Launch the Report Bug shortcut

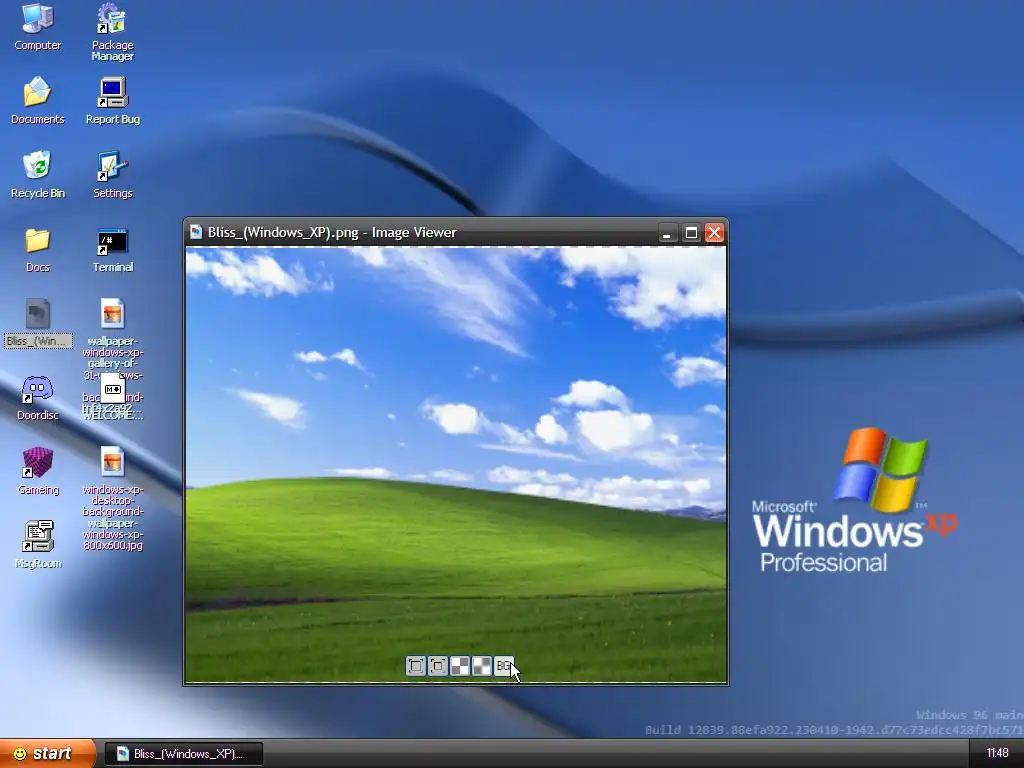coord(112,100)
